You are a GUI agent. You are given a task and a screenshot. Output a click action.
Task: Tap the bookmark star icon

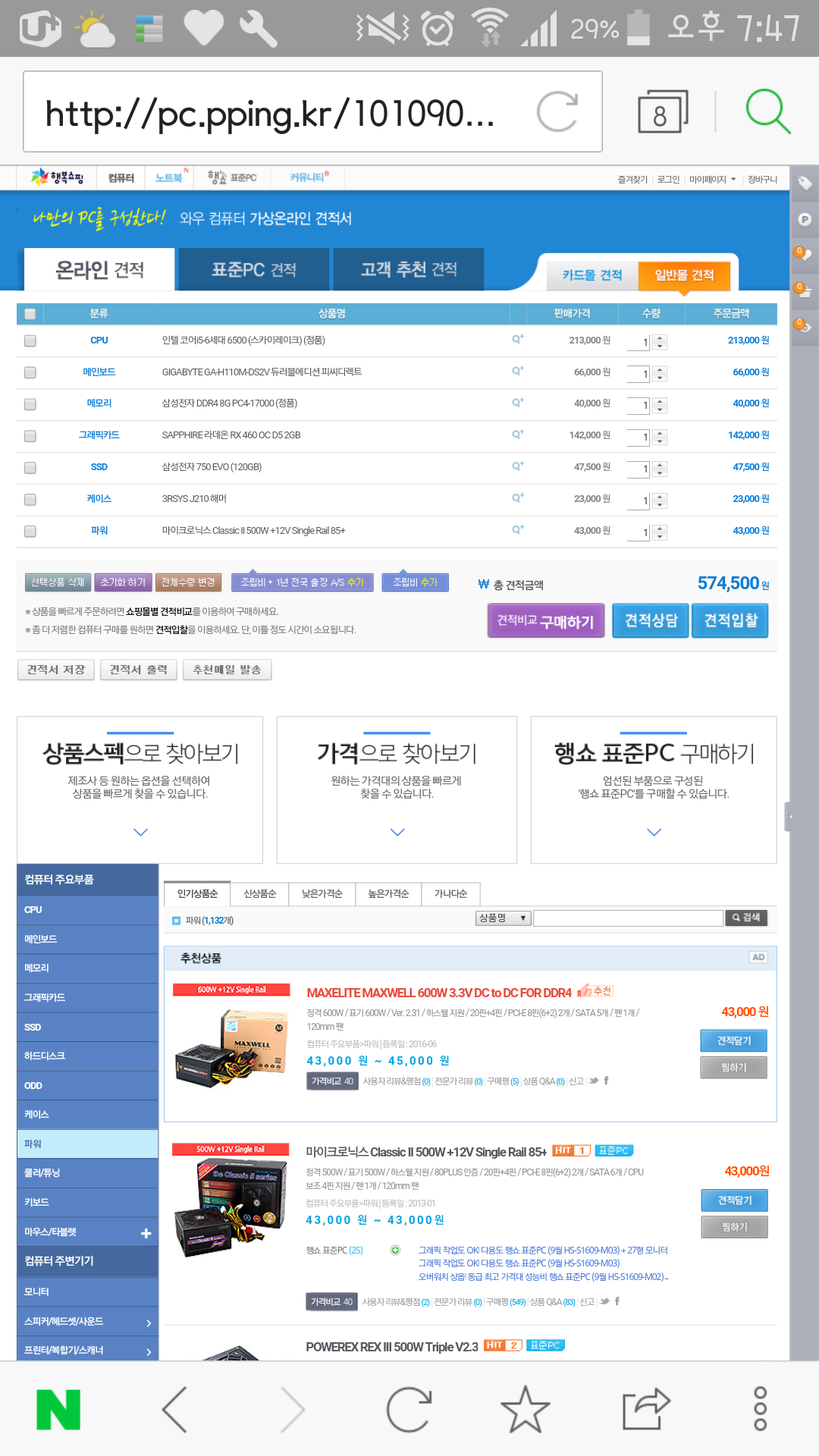[525, 1410]
